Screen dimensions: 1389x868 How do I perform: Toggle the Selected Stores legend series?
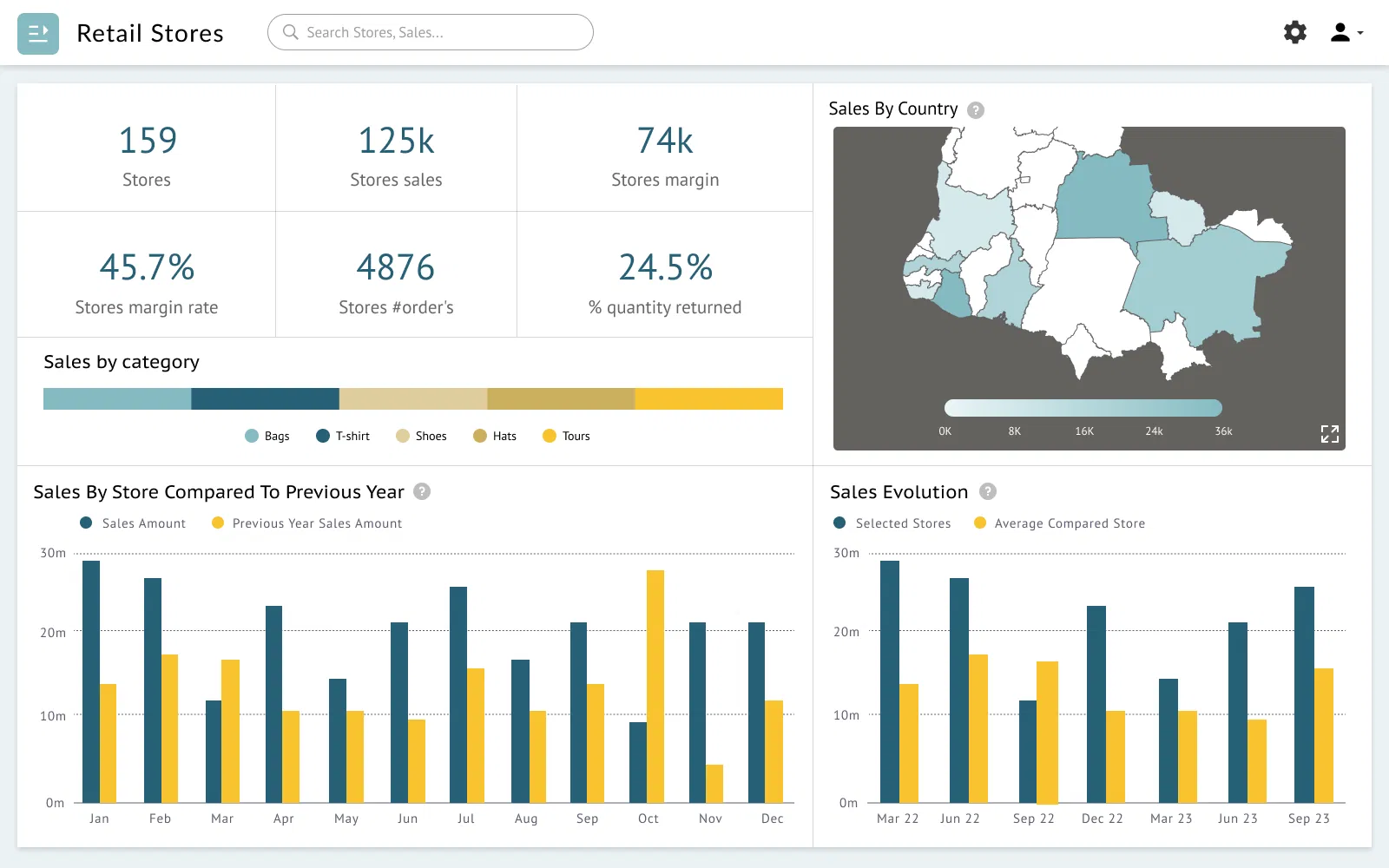pyautogui.click(x=892, y=523)
